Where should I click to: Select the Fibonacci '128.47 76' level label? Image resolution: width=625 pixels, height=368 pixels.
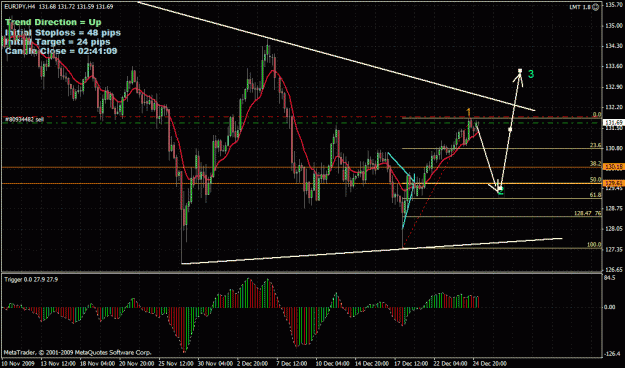pos(588,214)
